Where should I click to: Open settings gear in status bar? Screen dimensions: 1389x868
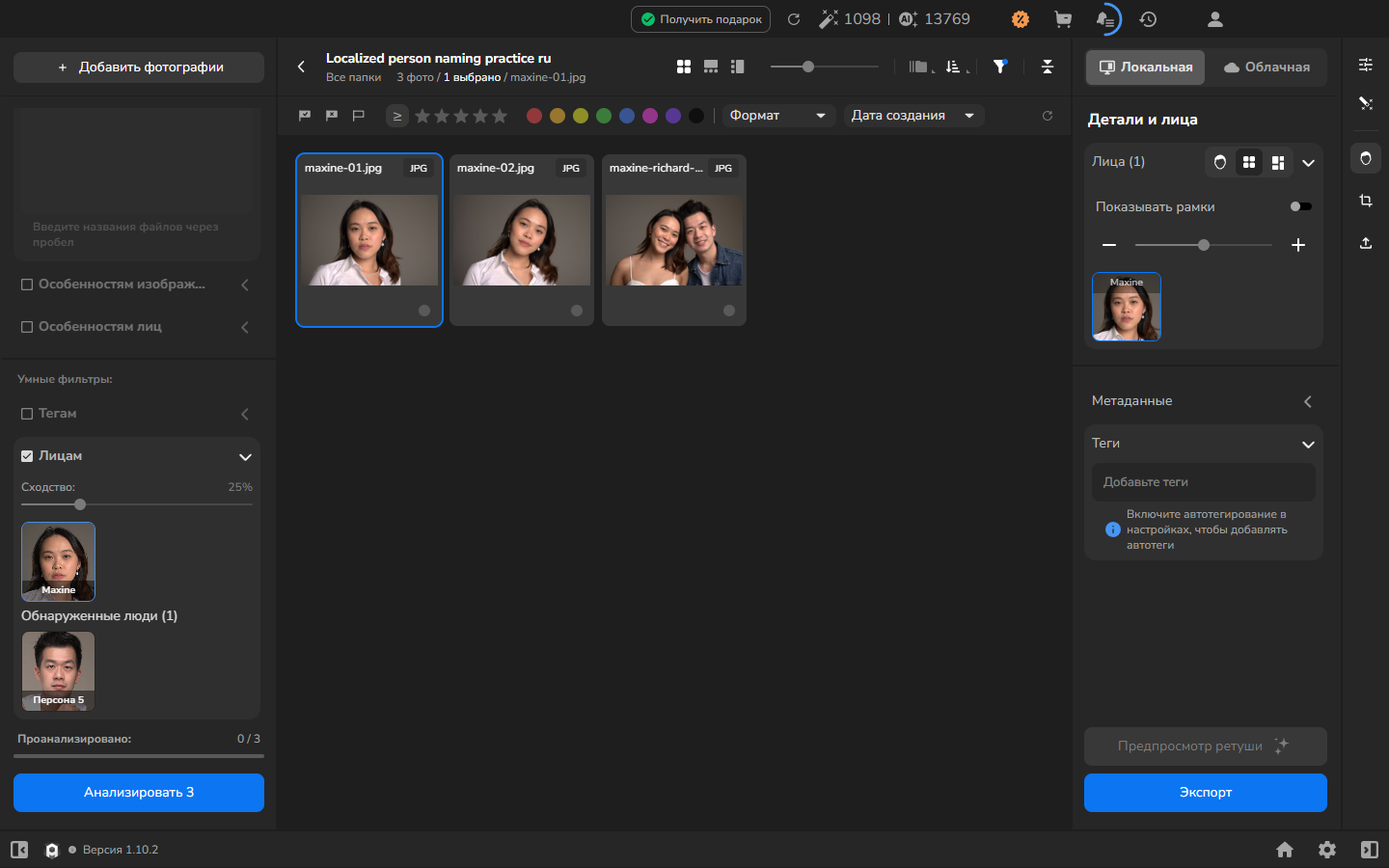coord(1327,850)
